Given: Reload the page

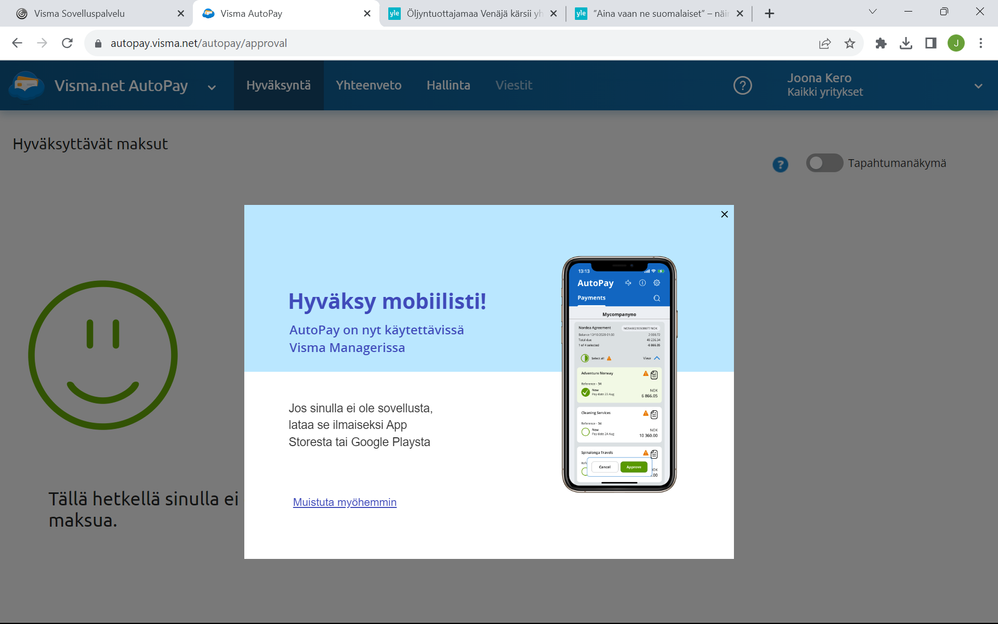Looking at the screenshot, I should coord(67,43).
